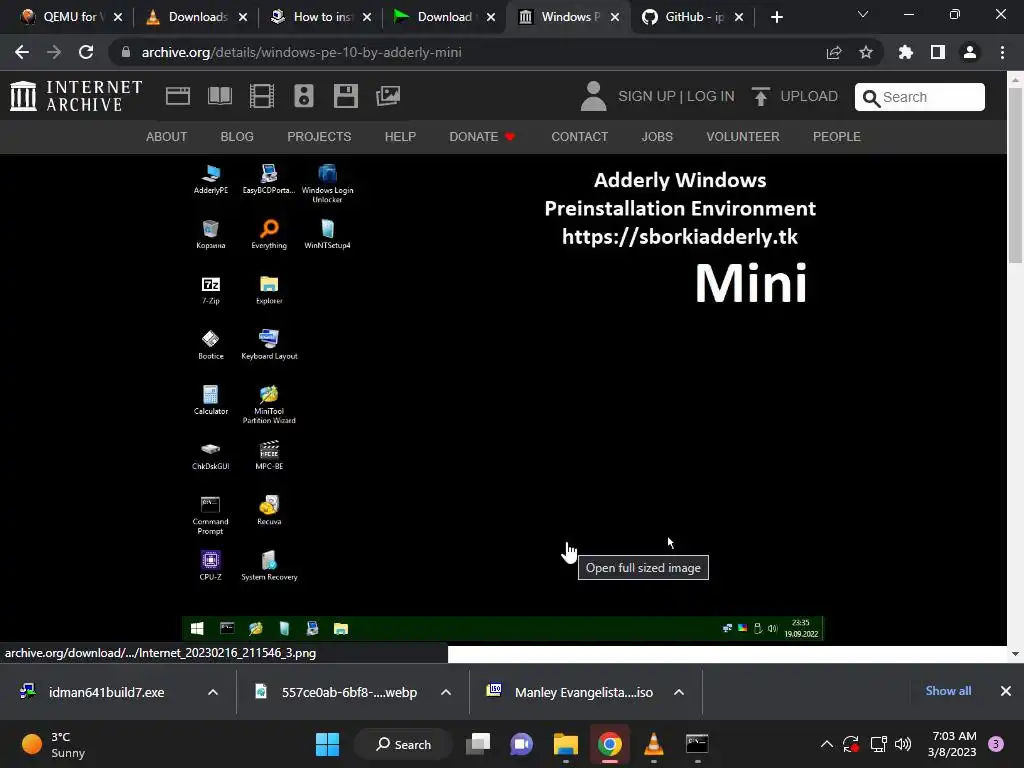Open File Explorer from the taskbar

(566, 744)
